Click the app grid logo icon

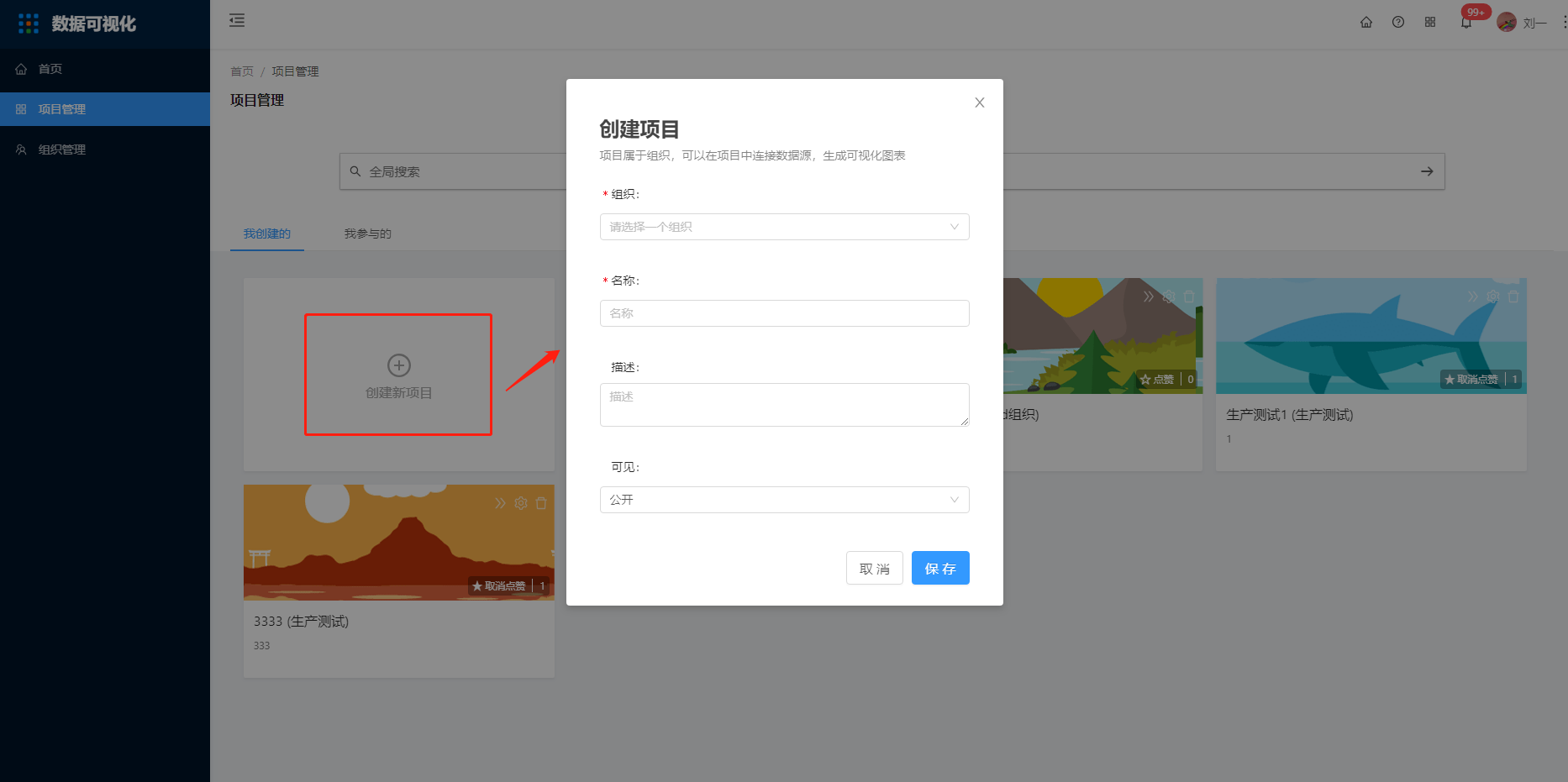(29, 24)
